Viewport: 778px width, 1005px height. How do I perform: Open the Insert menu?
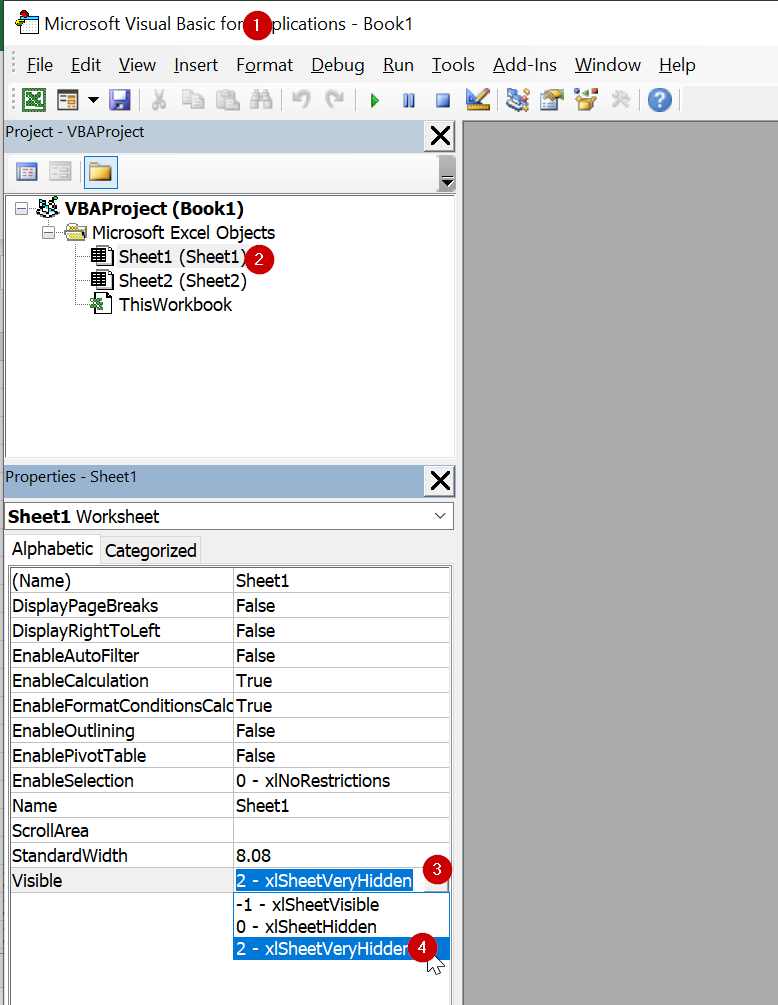195,65
